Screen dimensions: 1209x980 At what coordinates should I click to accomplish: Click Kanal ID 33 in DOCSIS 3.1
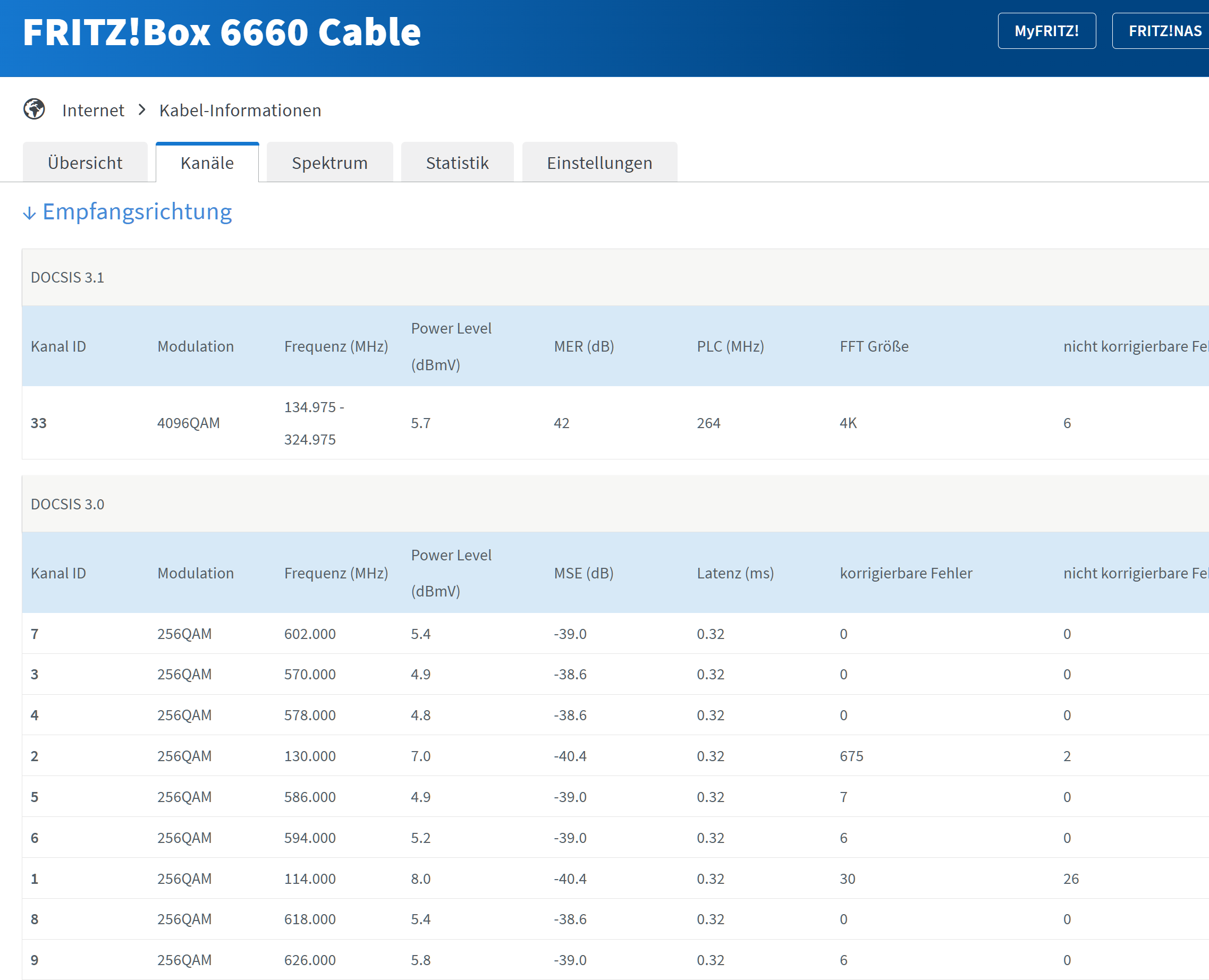(38, 423)
